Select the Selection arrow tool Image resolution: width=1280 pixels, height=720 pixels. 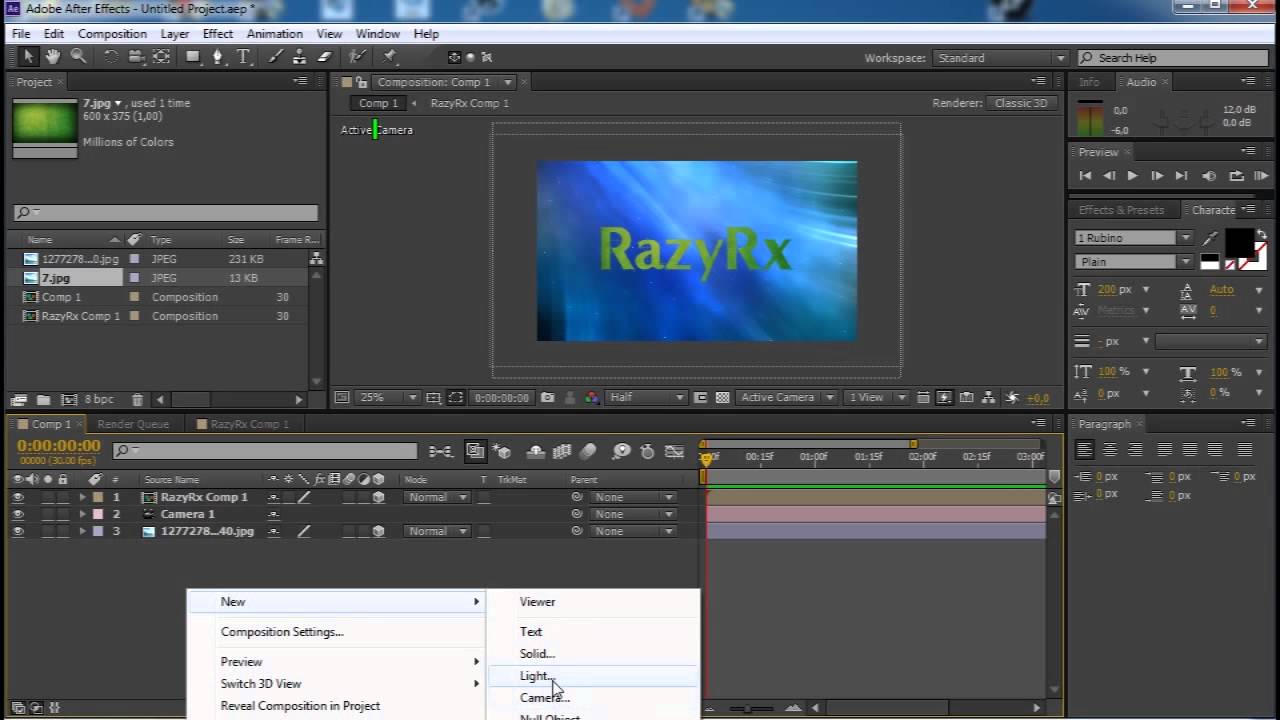[28, 57]
